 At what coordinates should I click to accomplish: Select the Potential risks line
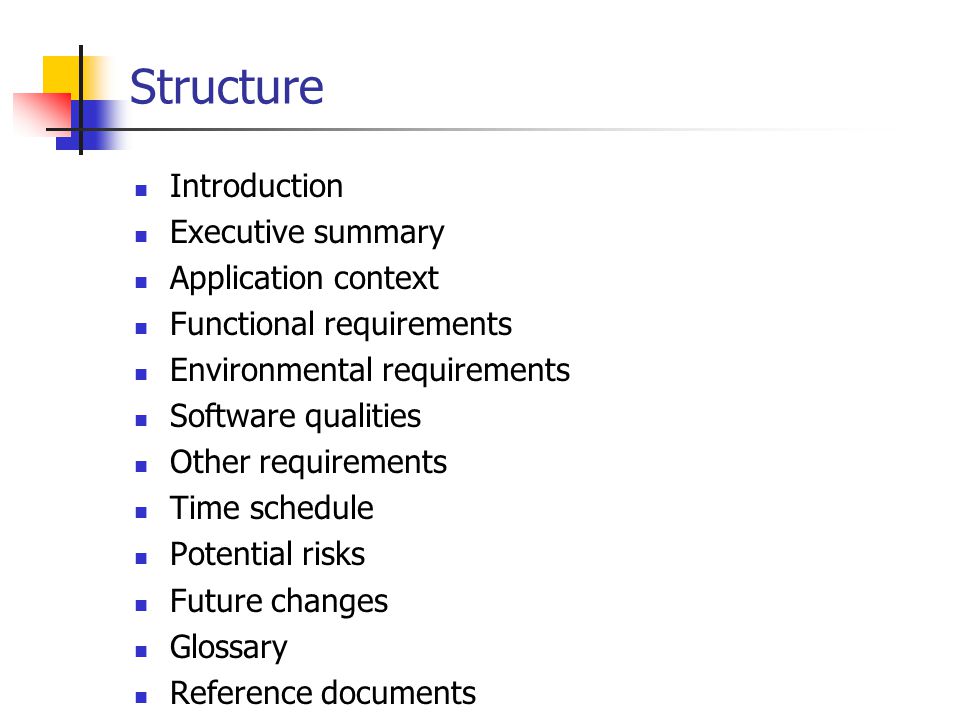click(268, 554)
